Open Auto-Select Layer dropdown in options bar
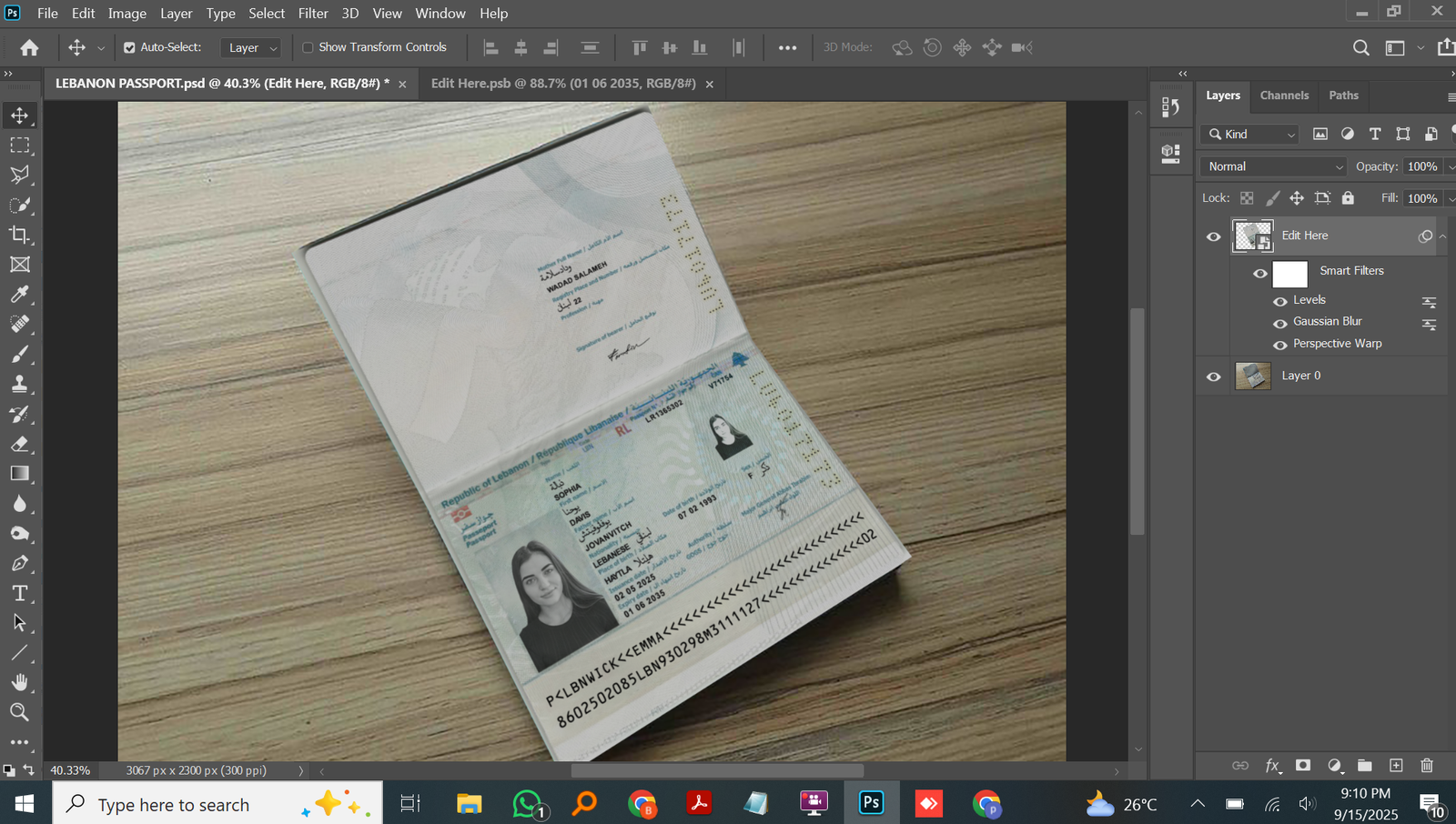 (251, 48)
